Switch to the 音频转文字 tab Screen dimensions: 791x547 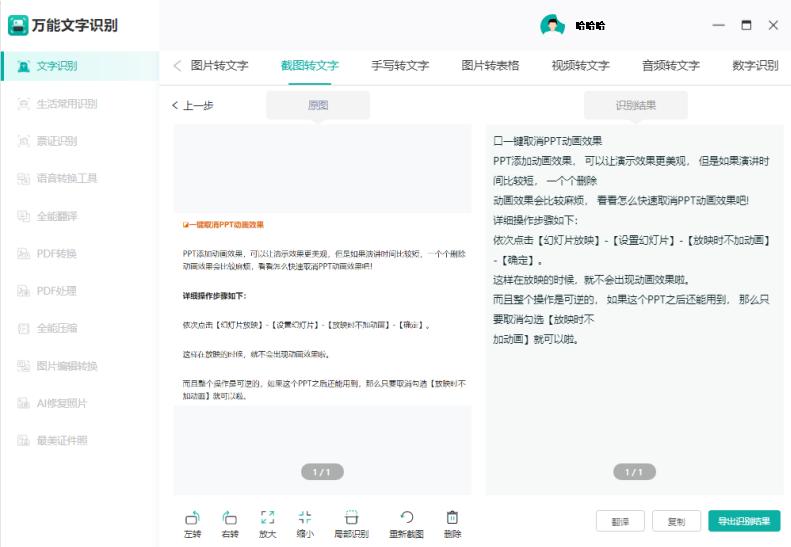tap(671, 66)
